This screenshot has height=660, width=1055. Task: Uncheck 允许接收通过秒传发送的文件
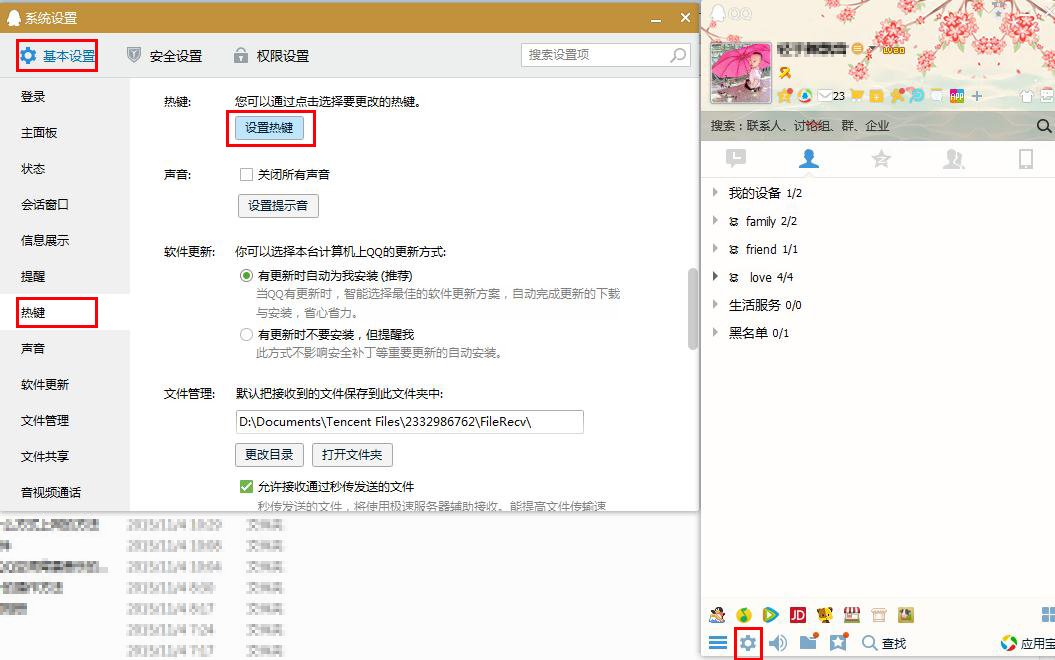[x=246, y=486]
